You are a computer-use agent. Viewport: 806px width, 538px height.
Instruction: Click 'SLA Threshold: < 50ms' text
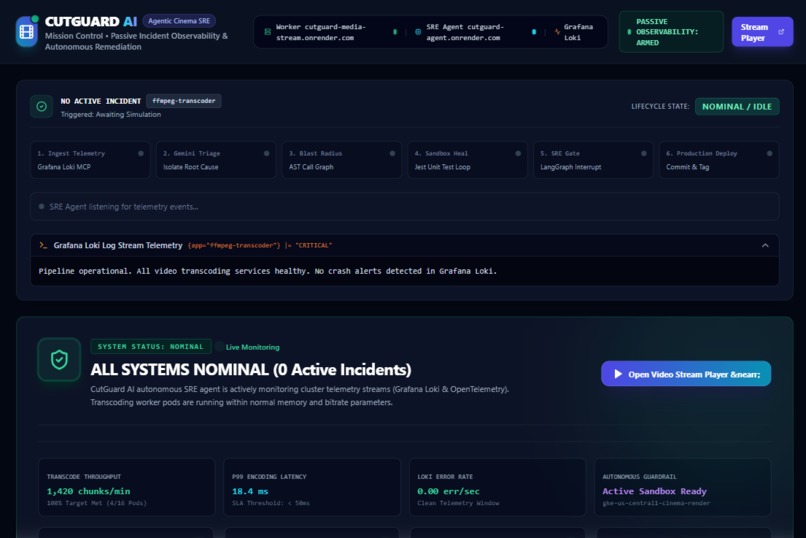point(271,503)
